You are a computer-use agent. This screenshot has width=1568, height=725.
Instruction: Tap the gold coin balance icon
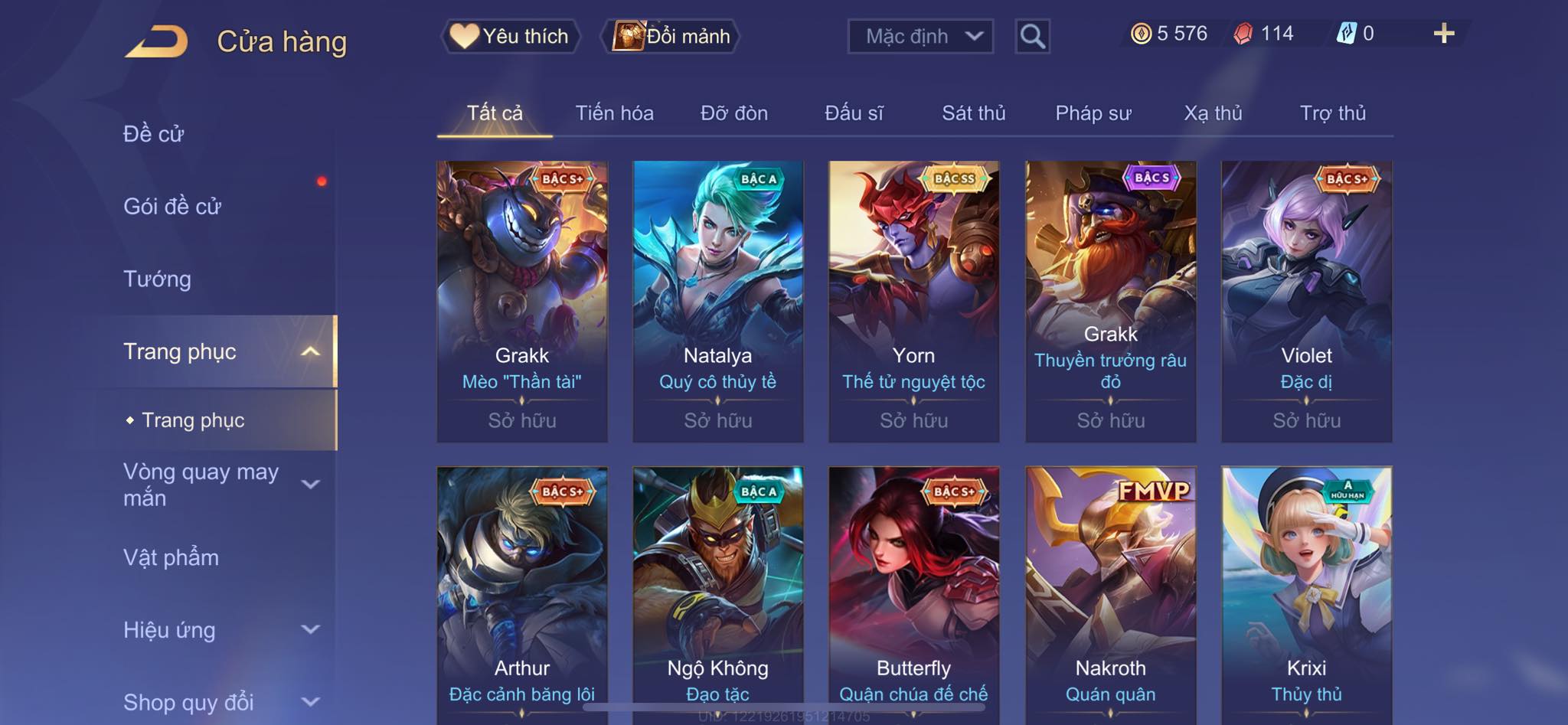(x=1141, y=34)
